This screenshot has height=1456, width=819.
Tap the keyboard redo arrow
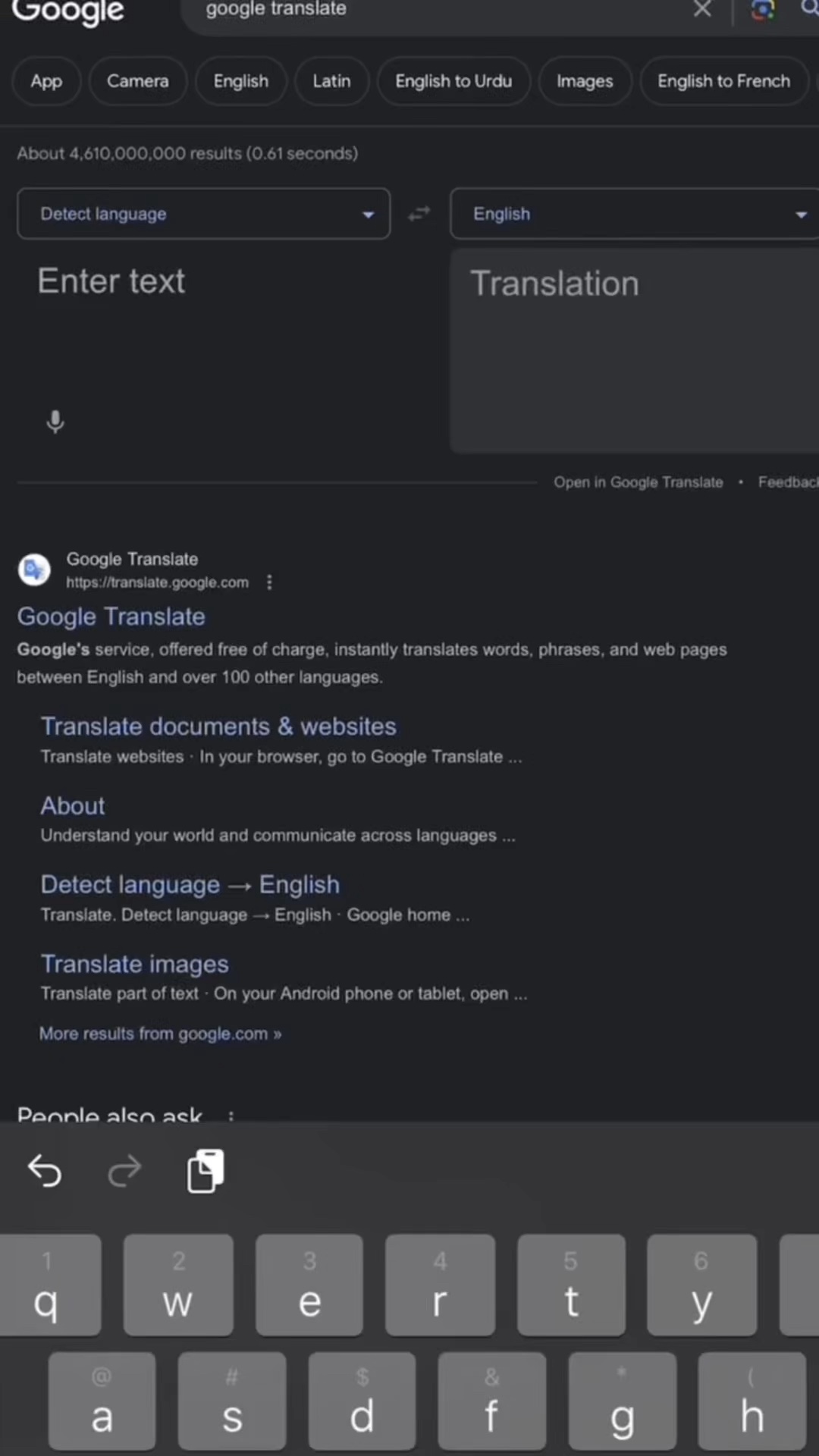124,1171
